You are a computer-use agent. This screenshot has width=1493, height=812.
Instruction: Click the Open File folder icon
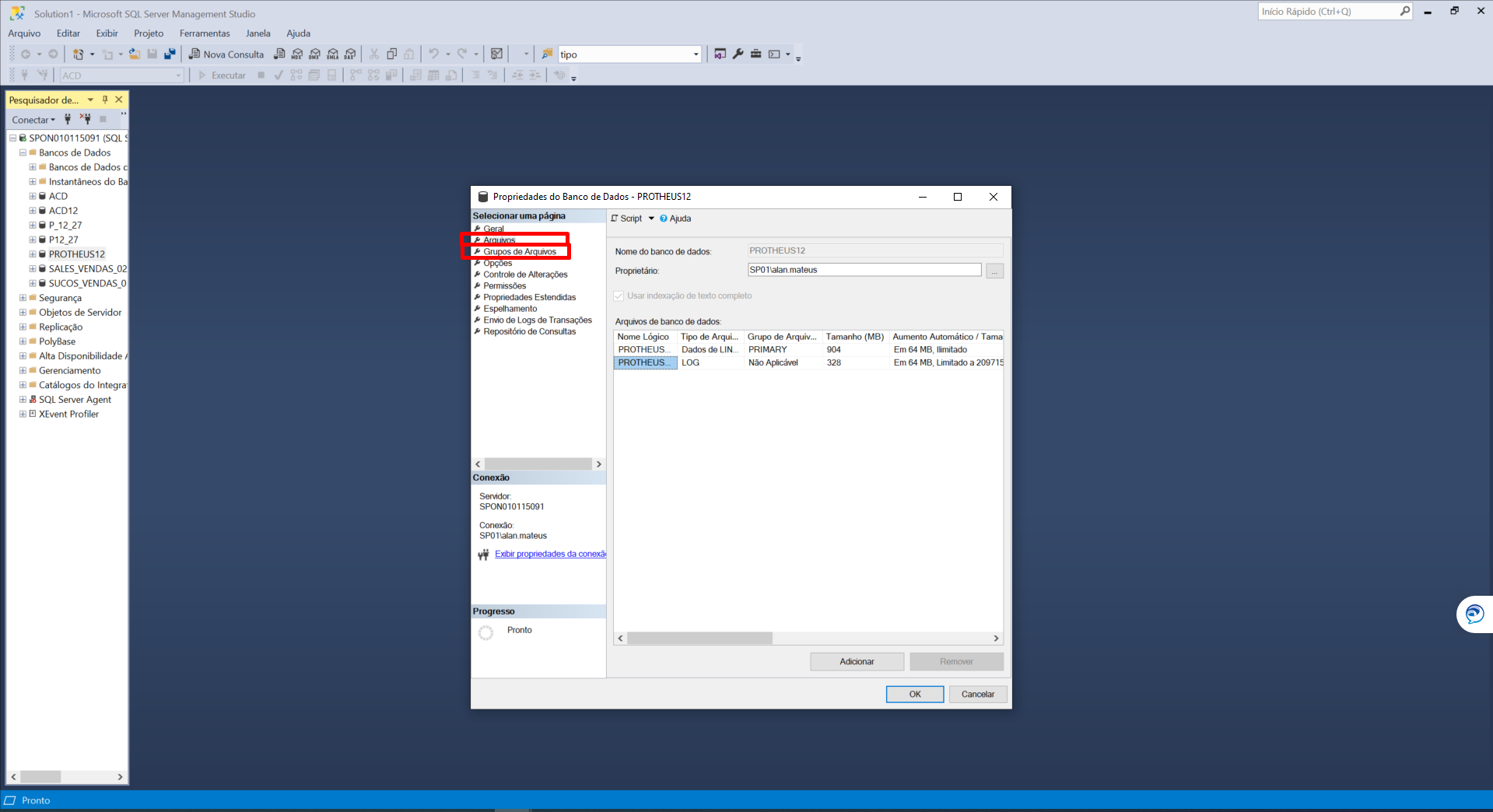[x=135, y=54]
